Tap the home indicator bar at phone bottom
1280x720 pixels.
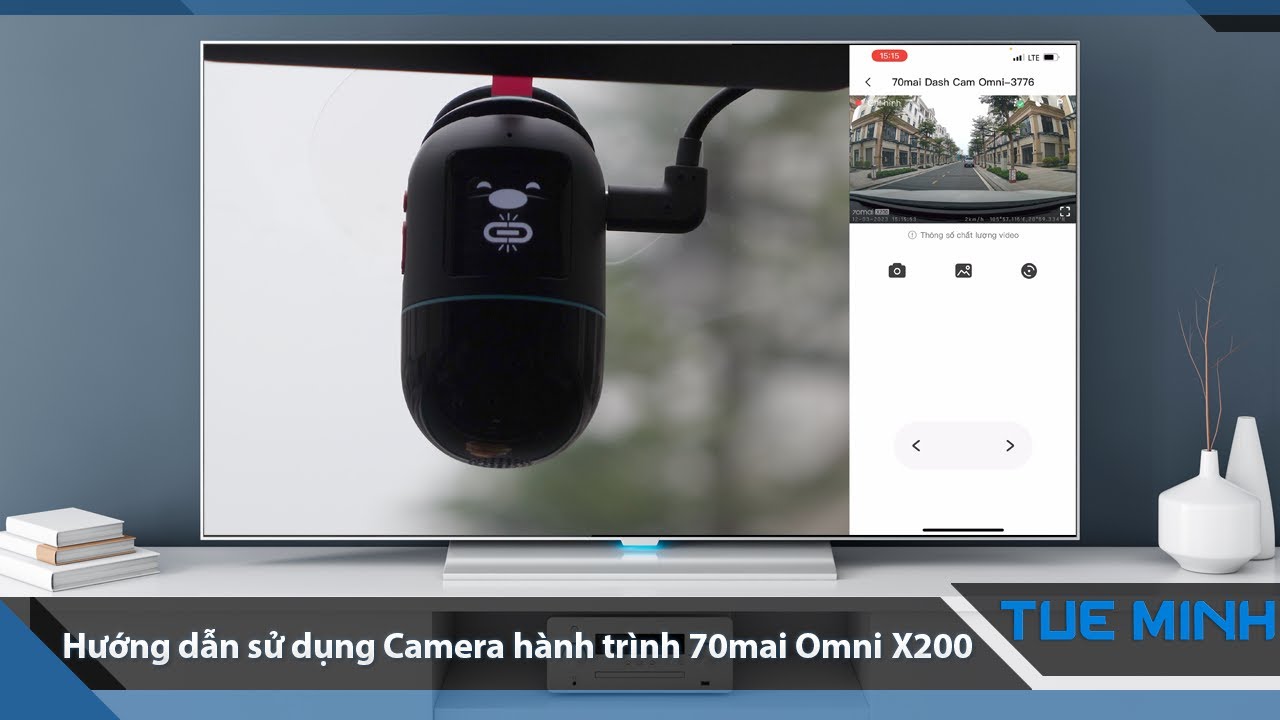[x=963, y=530]
